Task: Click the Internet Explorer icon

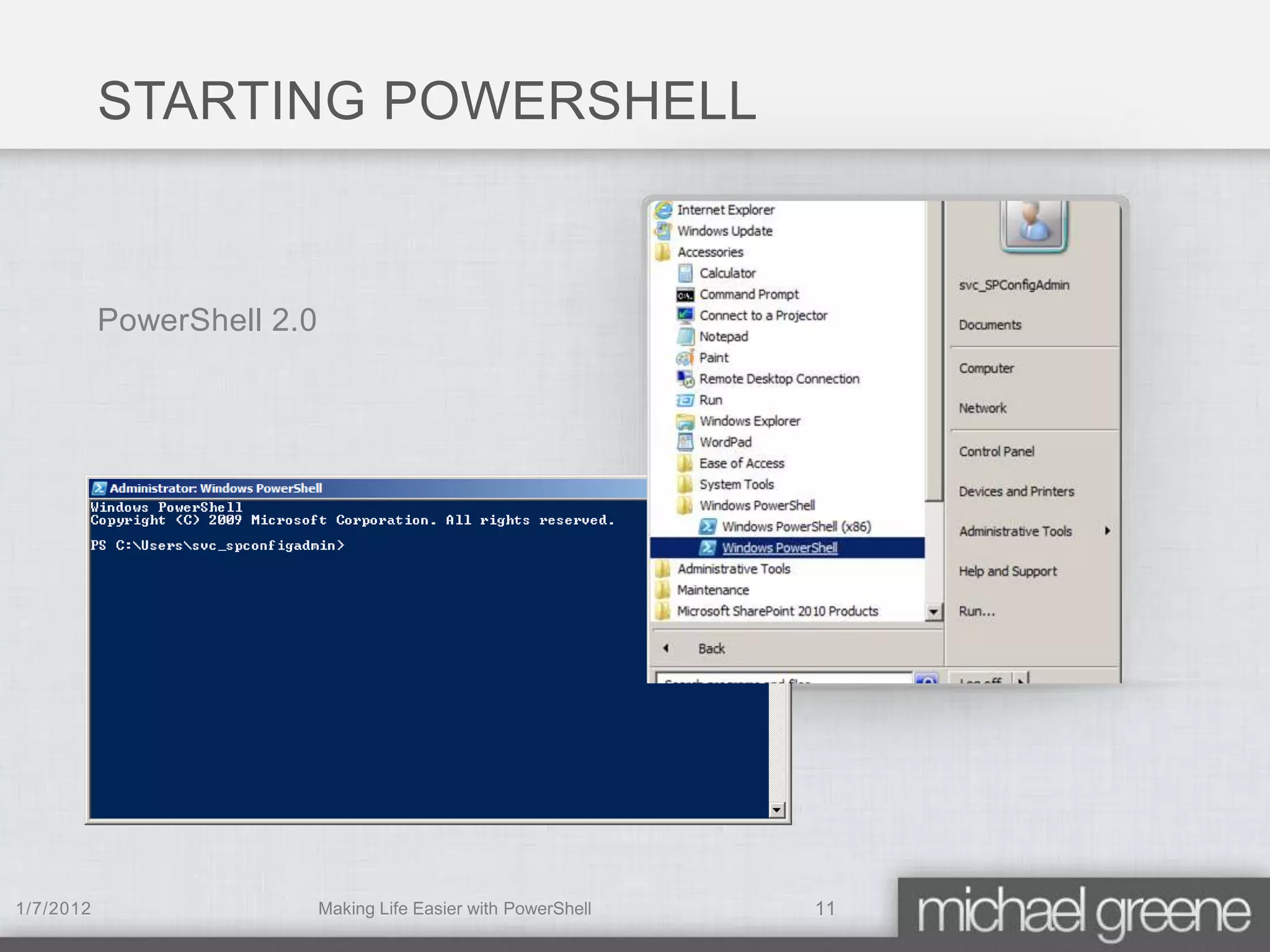Action: pyautogui.click(x=664, y=210)
